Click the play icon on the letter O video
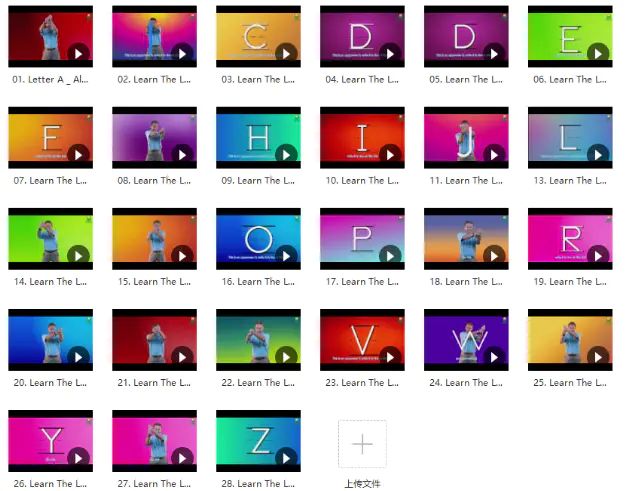Viewport: 630px width, 491px height. tap(286, 256)
